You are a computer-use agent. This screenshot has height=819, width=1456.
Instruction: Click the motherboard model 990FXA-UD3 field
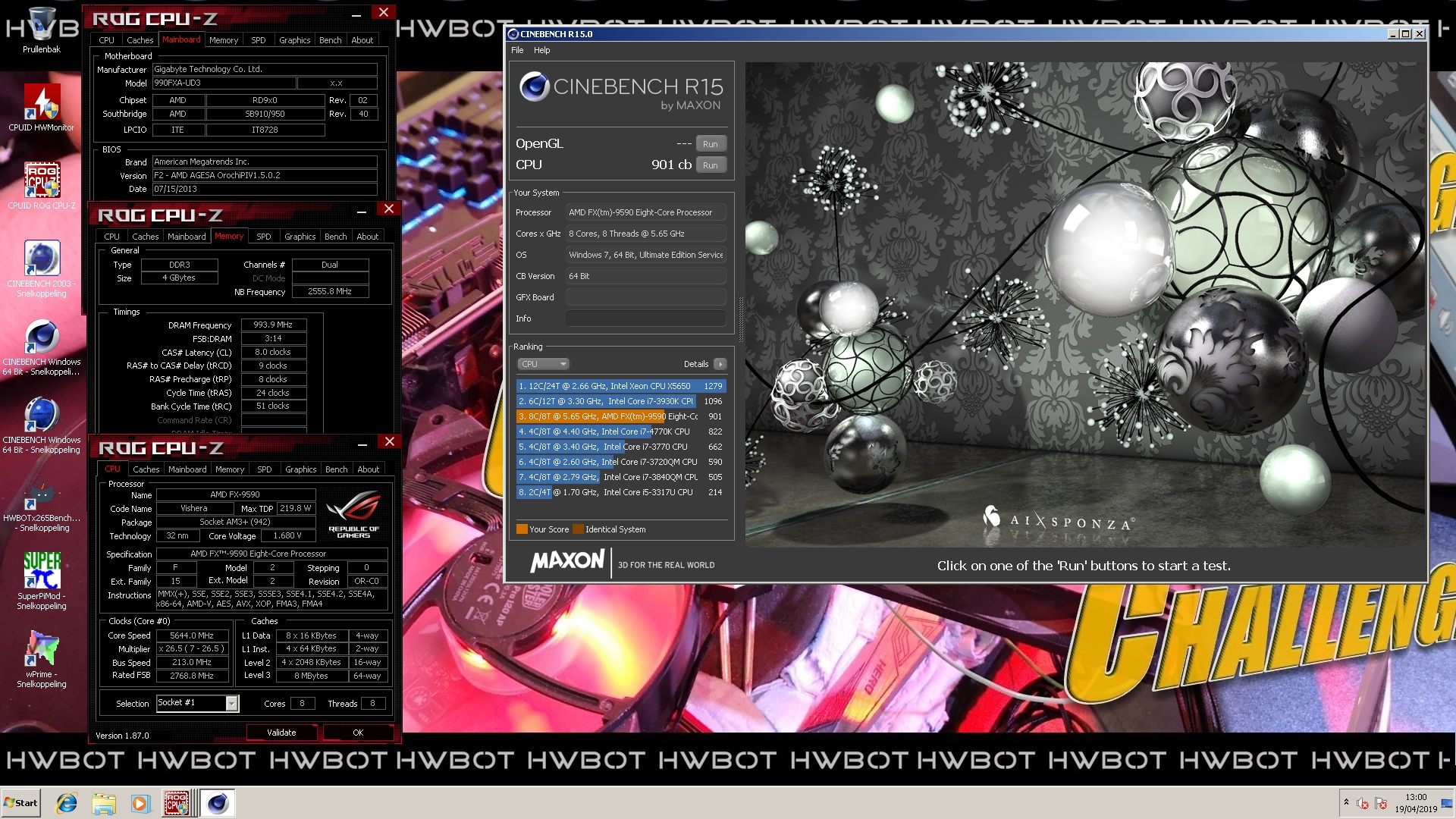tap(223, 83)
